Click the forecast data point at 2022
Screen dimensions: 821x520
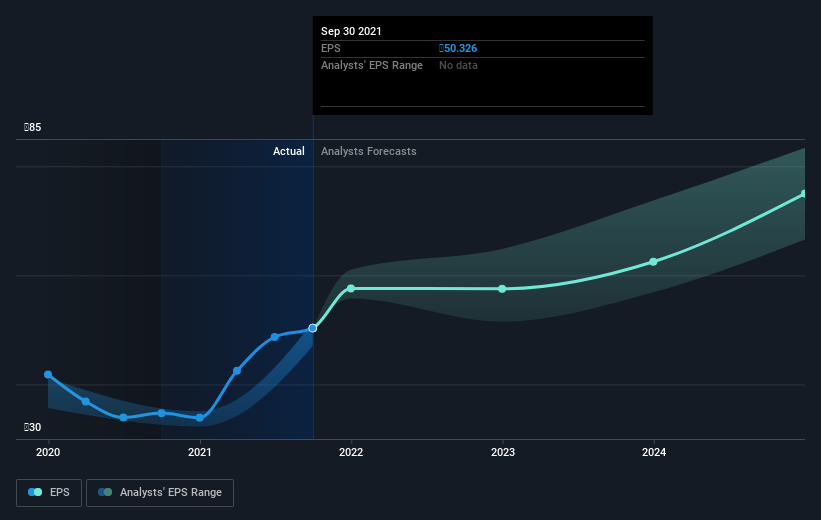351,289
